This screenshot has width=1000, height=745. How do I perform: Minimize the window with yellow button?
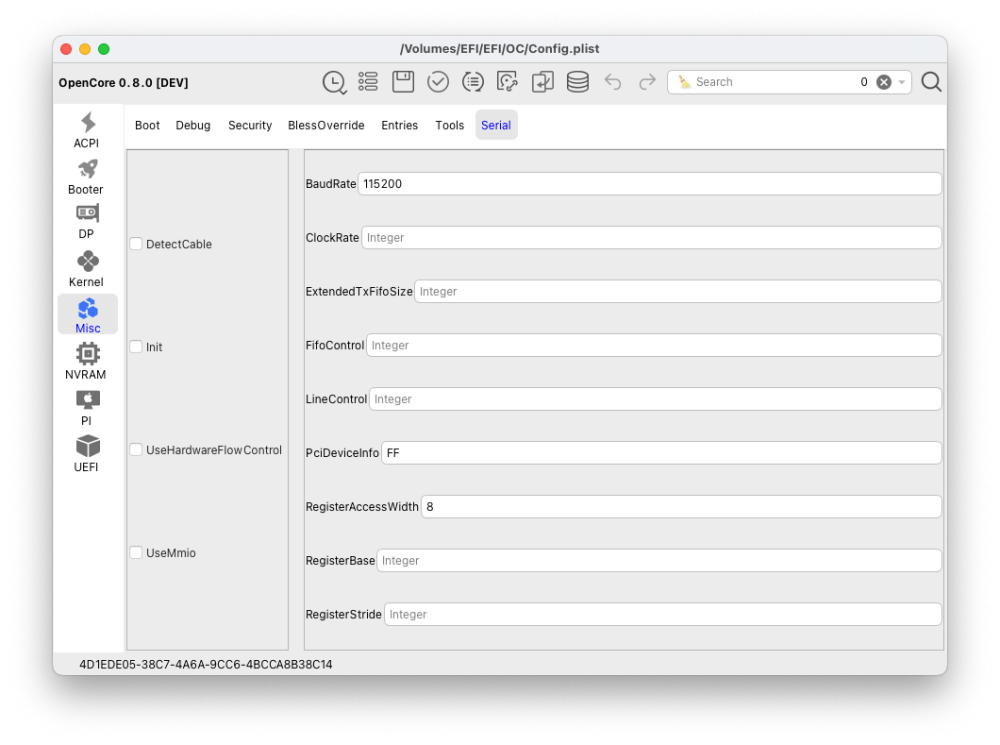(85, 49)
